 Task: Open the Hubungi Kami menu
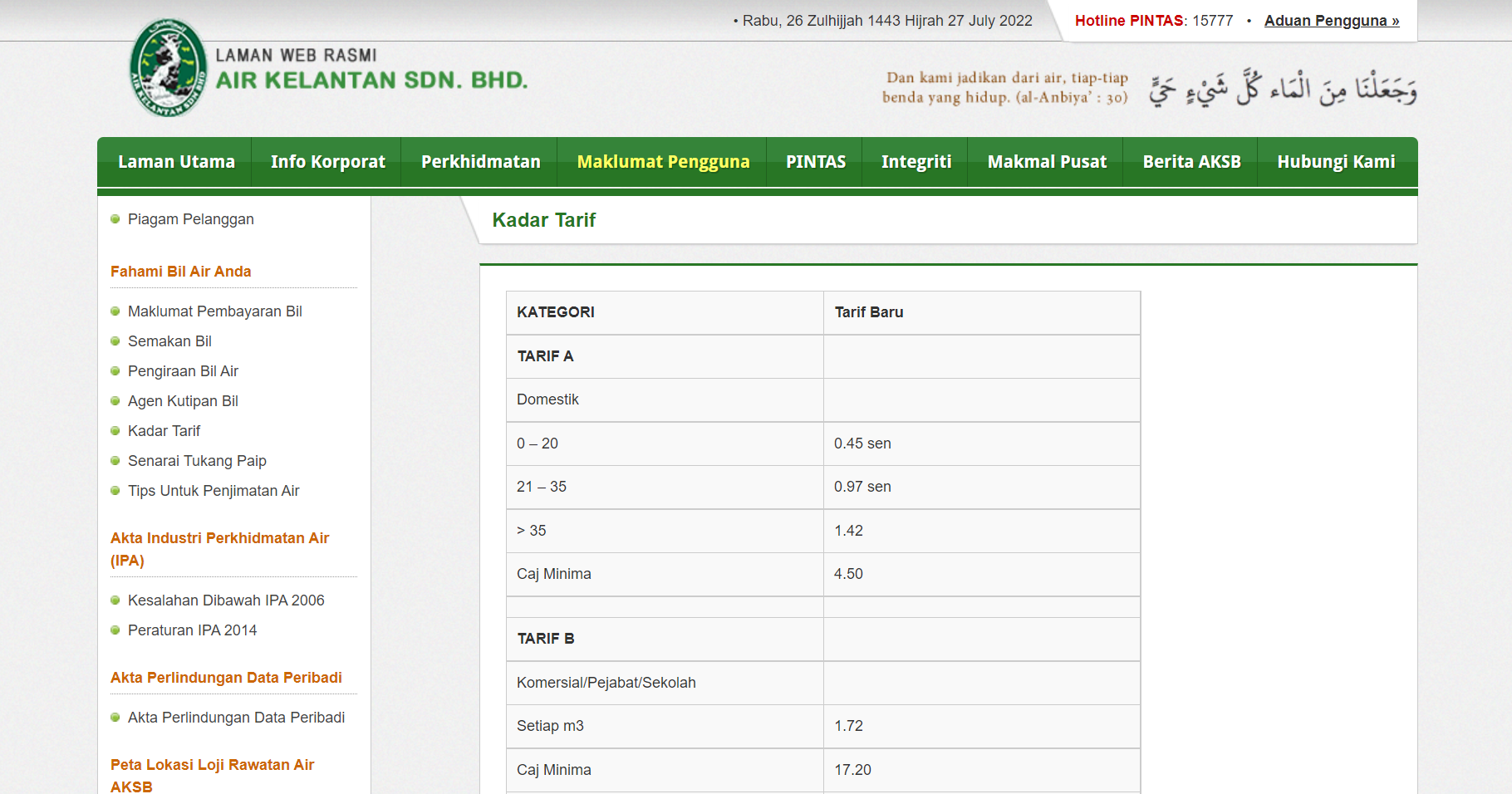[x=1336, y=162]
